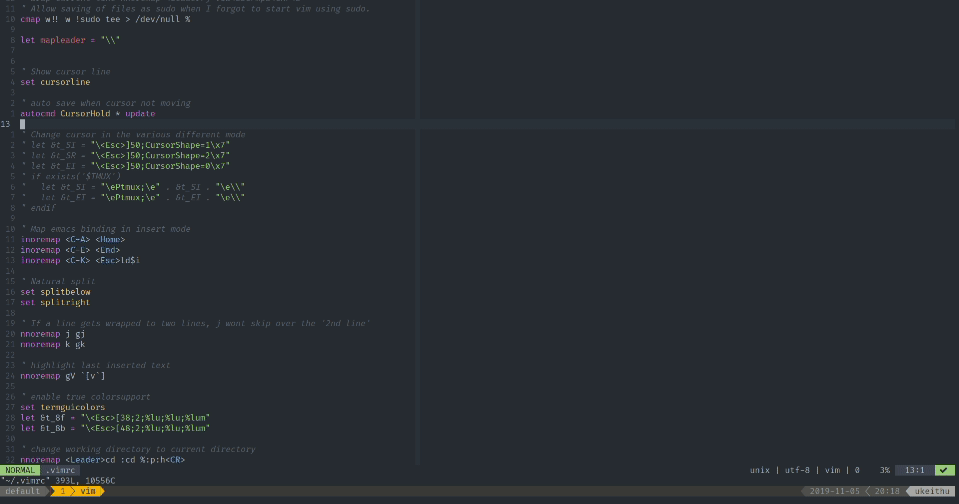Click the 'Natural split' comment
The height and width of the screenshot is (504, 959).
57,281
